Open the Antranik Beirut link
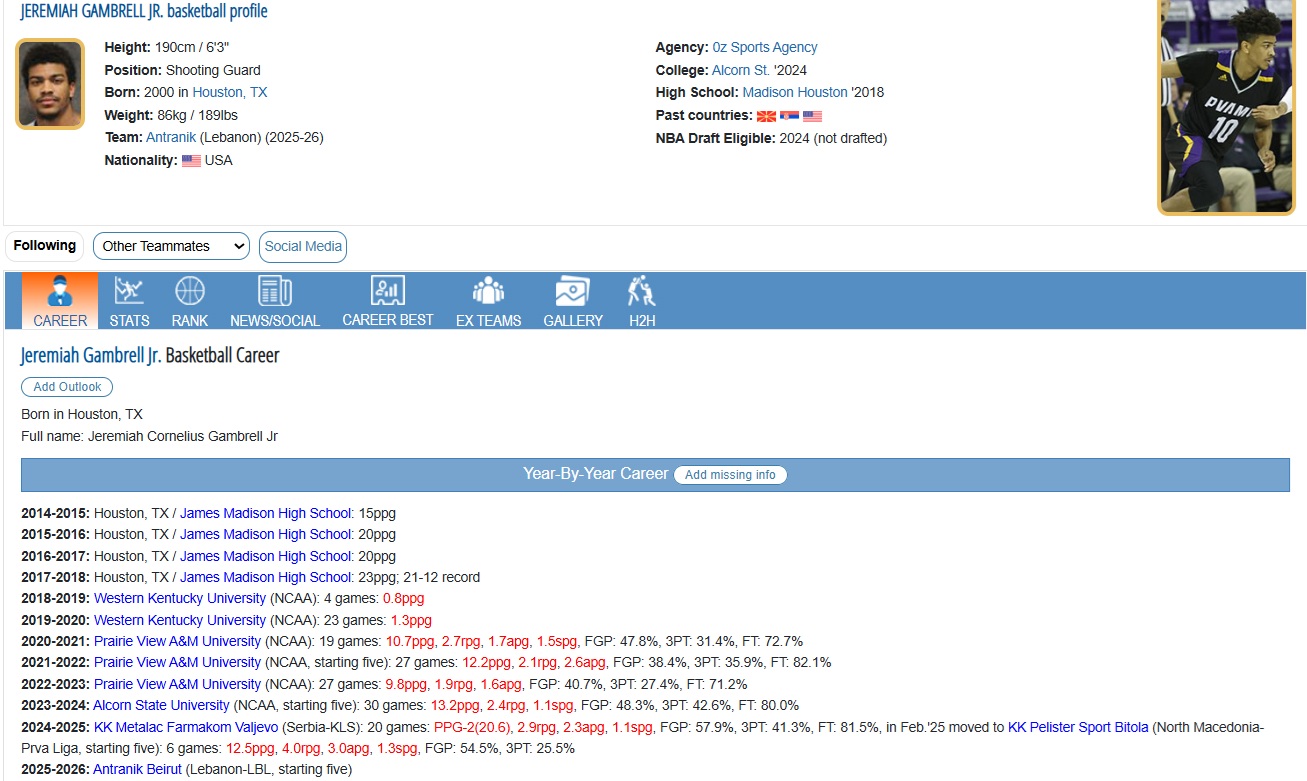This screenshot has height=781, width=1307. [x=138, y=769]
